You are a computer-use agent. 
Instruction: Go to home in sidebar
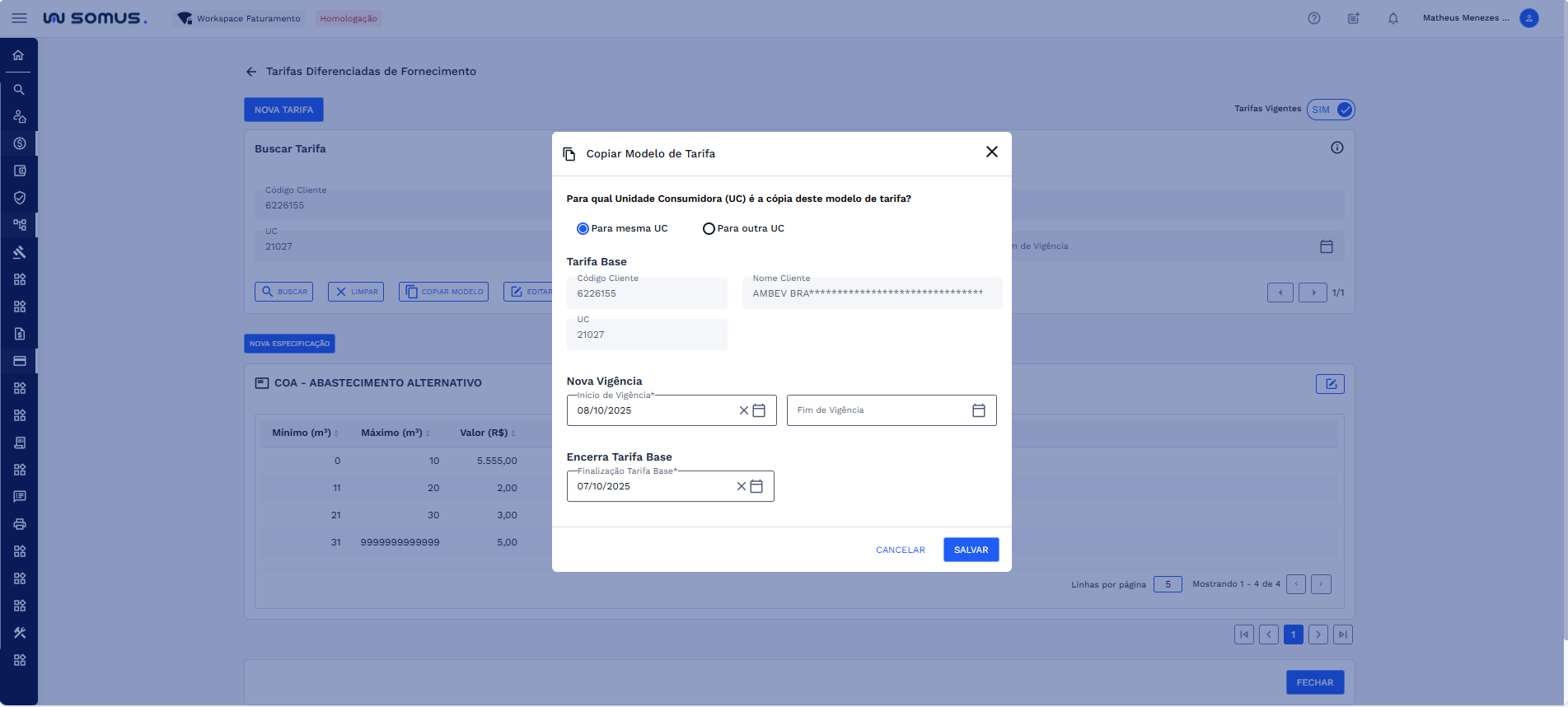(x=18, y=55)
